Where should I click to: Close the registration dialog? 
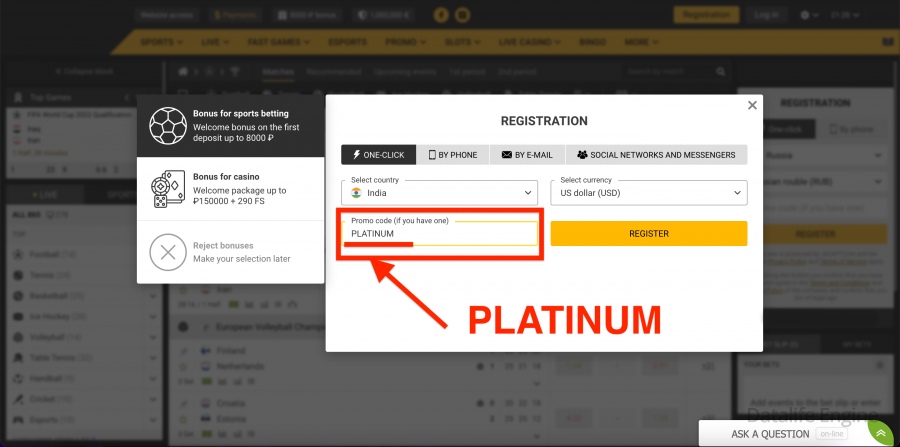pyautogui.click(x=752, y=105)
